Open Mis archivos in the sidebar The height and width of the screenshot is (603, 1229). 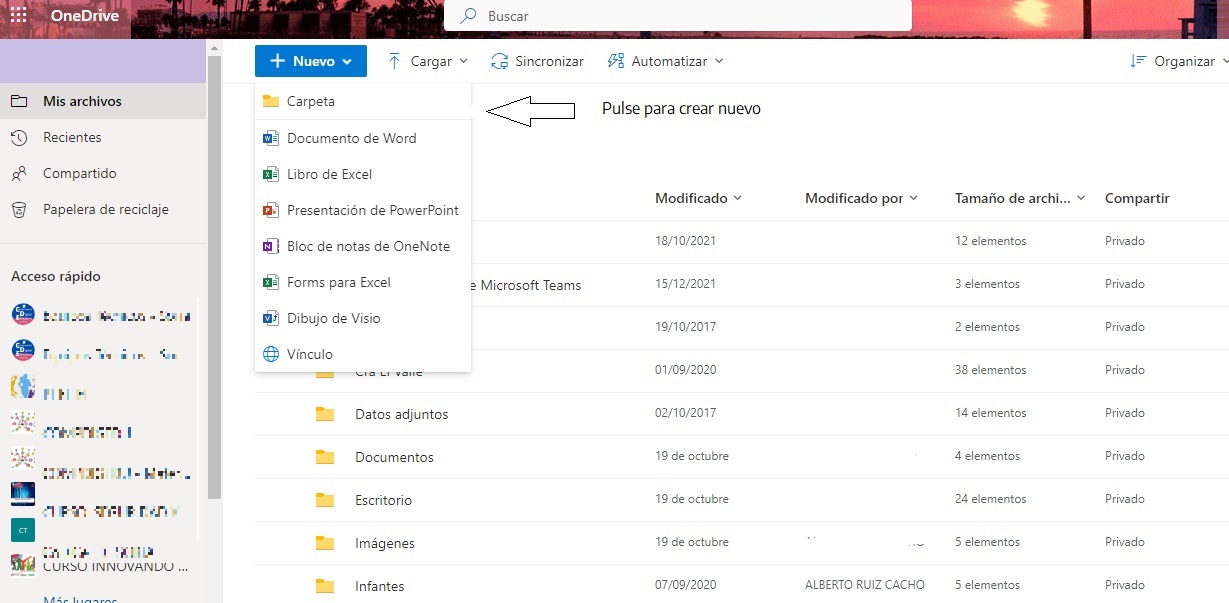(103, 101)
